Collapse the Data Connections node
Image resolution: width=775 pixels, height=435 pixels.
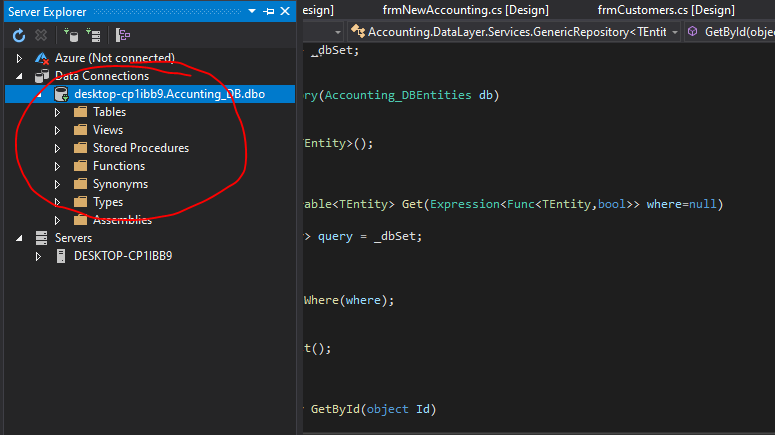pyautogui.click(x=19, y=76)
